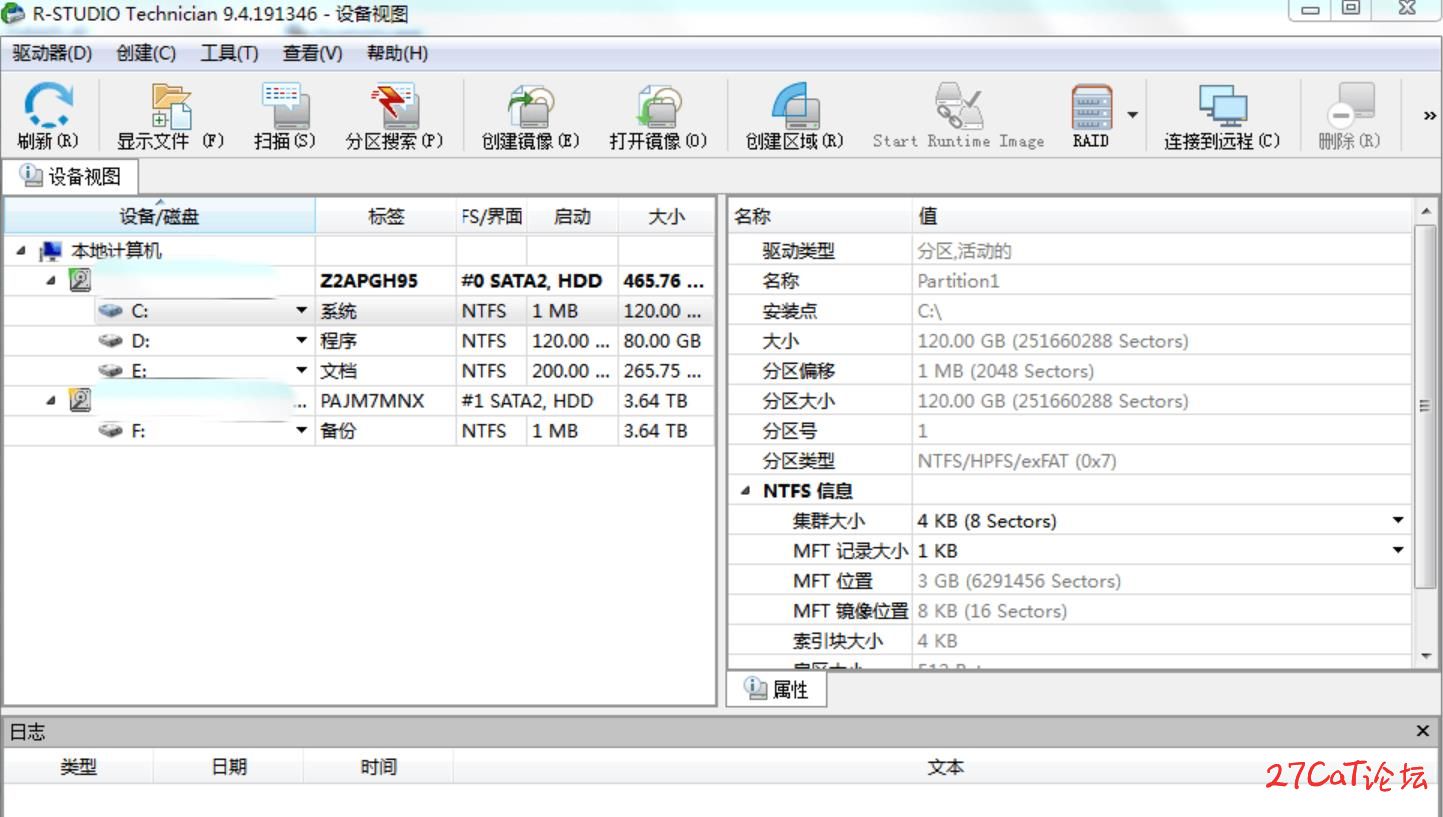This screenshot has width=1443, height=817.
Task: Click the F: partition drive icon
Action: [111, 431]
